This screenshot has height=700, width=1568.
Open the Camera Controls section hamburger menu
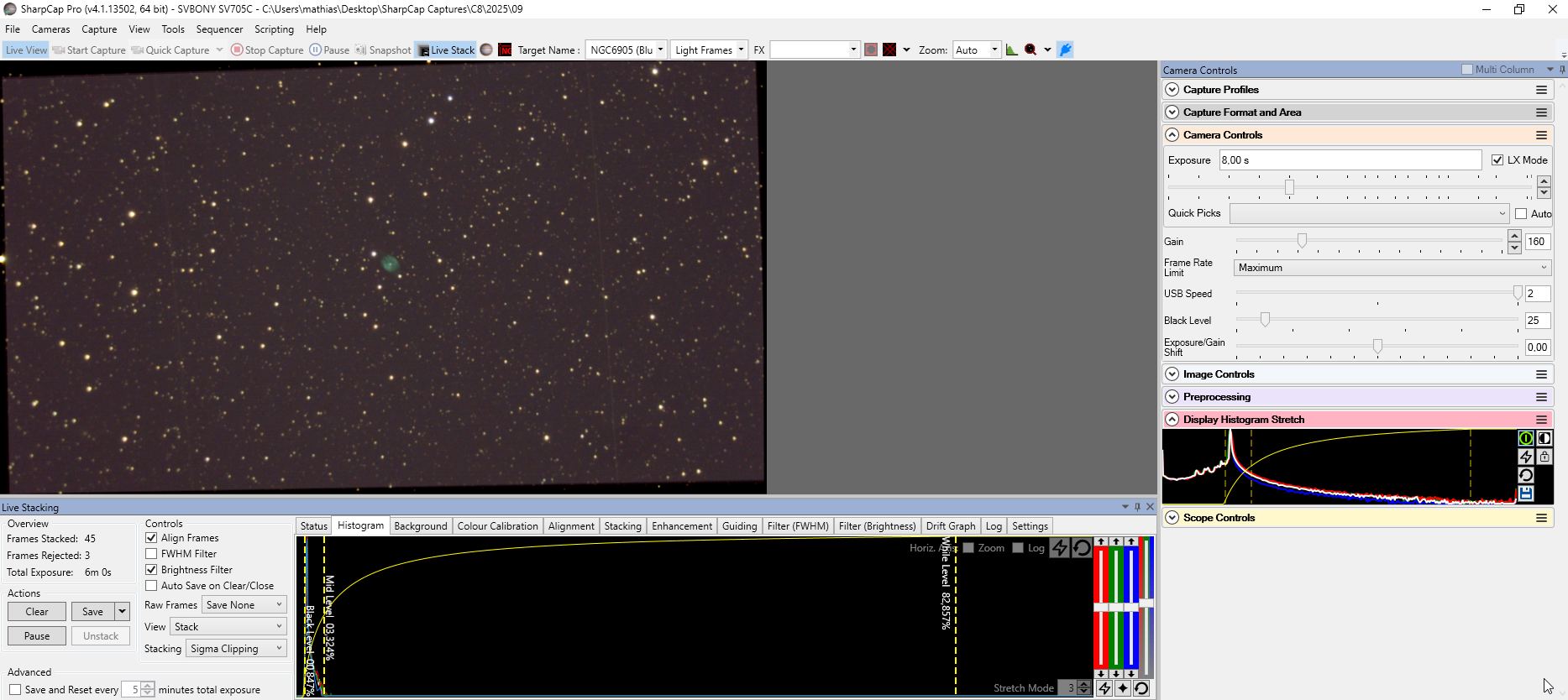coord(1542,135)
